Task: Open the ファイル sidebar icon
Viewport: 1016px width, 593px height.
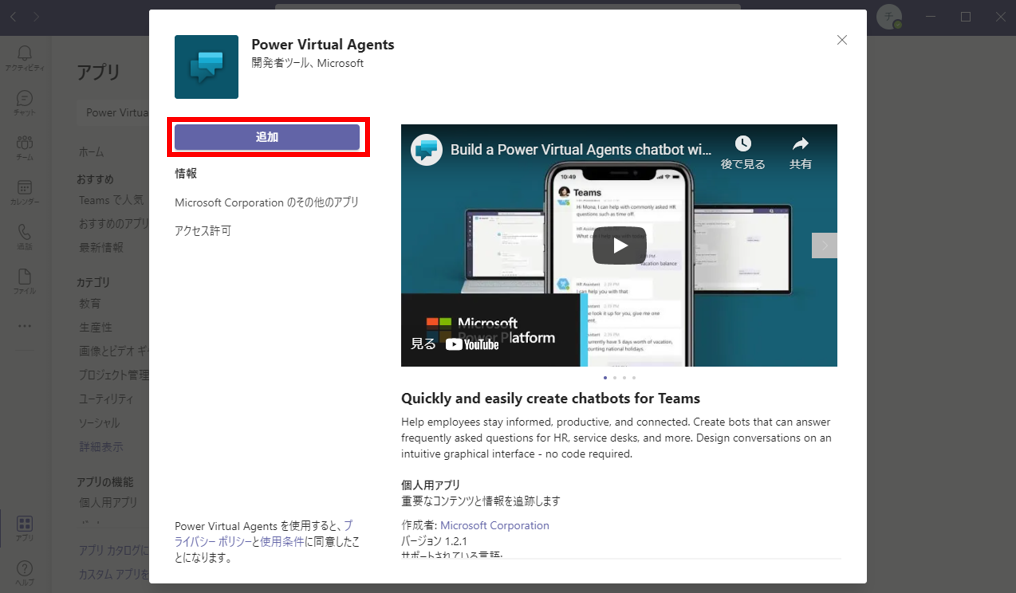Action: (25, 282)
